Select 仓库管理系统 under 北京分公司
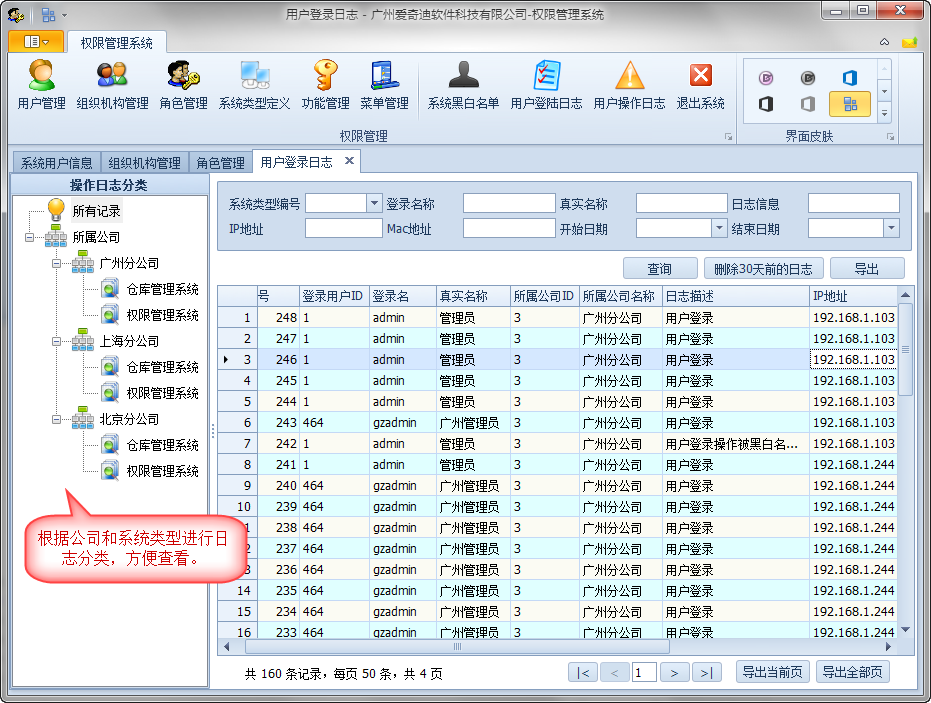Image resolution: width=931 pixels, height=703 pixels. pos(162,445)
